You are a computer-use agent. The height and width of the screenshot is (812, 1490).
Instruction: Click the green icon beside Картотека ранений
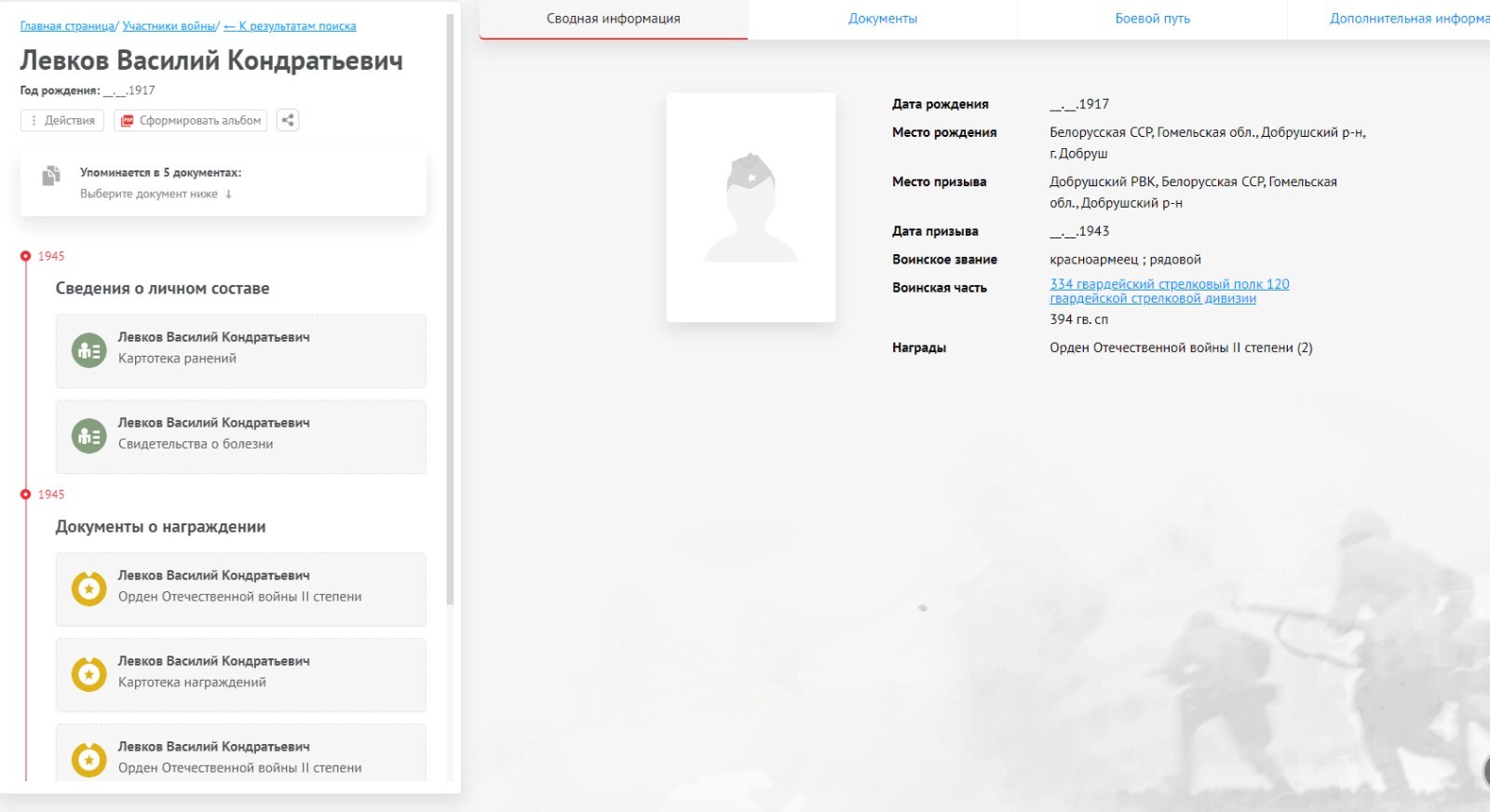[89, 351]
